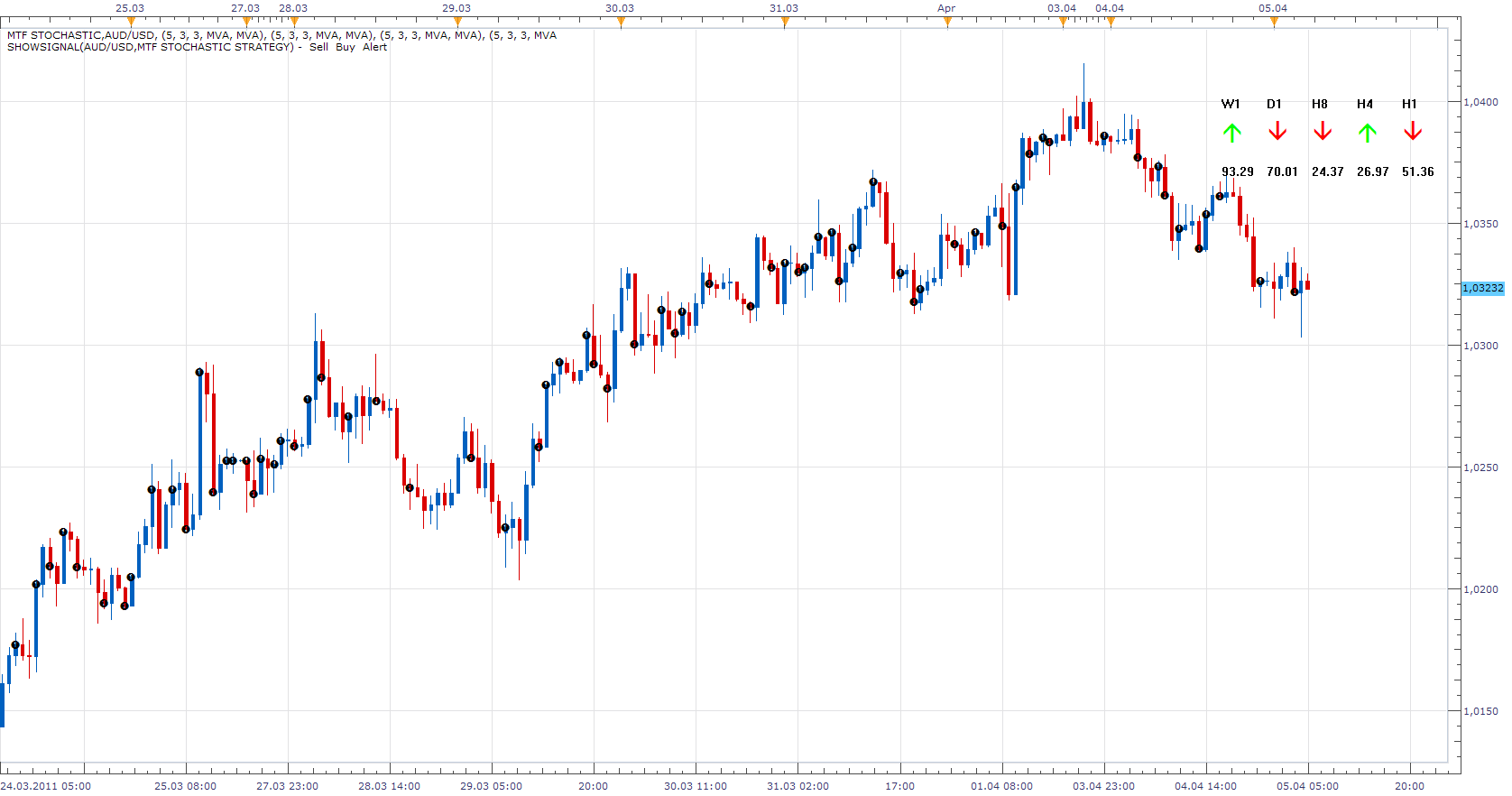The image size is (1512, 796).
Task: Click the 31.03 02:00 time label
Action: [x=797, y=786]
